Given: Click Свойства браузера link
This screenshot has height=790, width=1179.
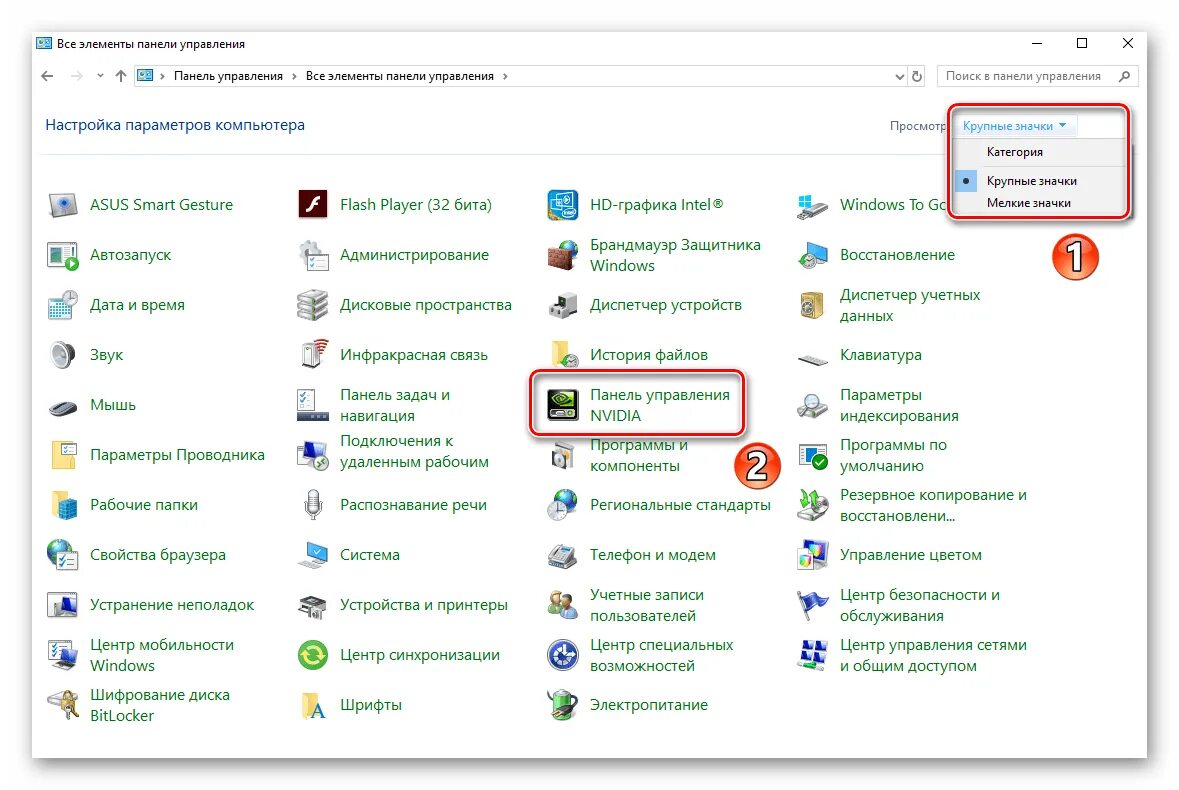Looking at the screenshot, I should click(x=158, y=555).
